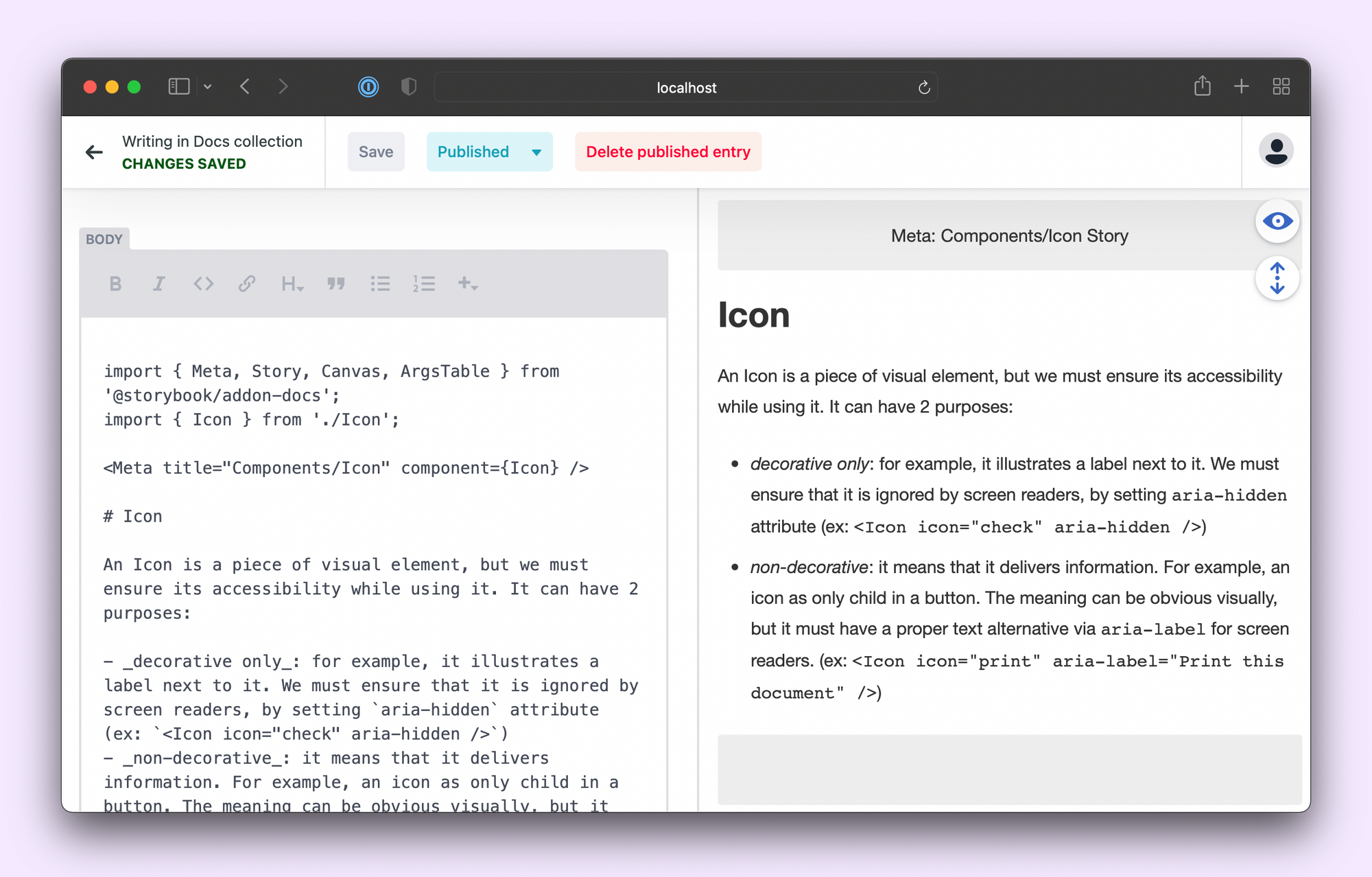This screenshot has width=1372, height=877.
Task: Insert blockquote using quote icon
Action: coord(335,283)
